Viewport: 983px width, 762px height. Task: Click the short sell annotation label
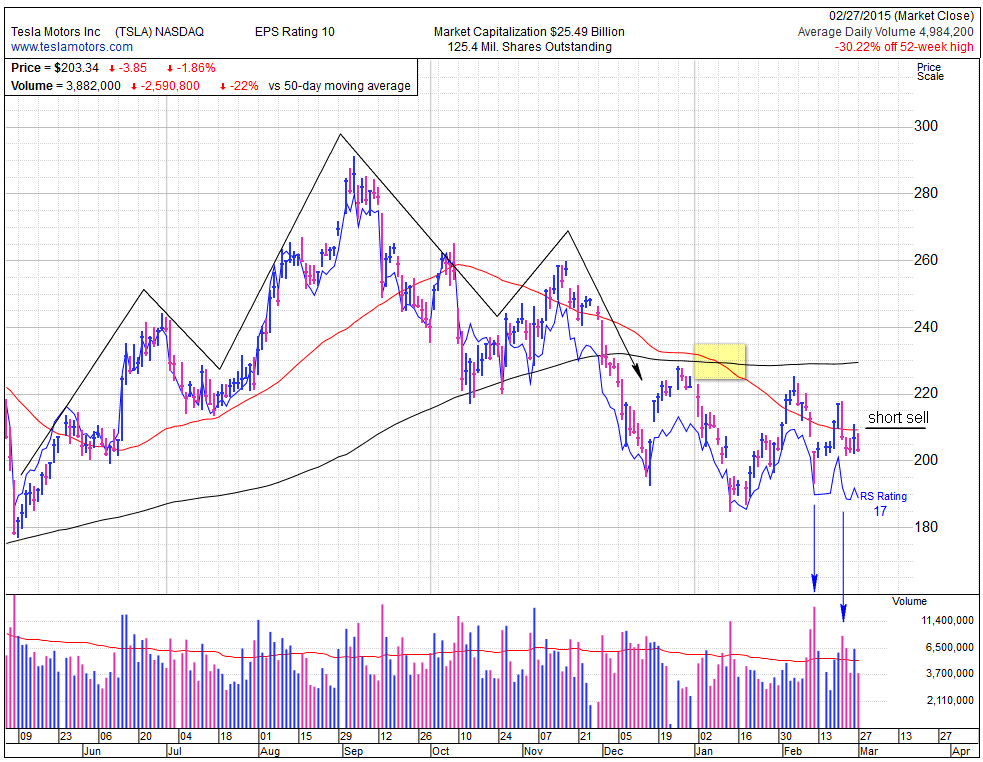[898, 418]
